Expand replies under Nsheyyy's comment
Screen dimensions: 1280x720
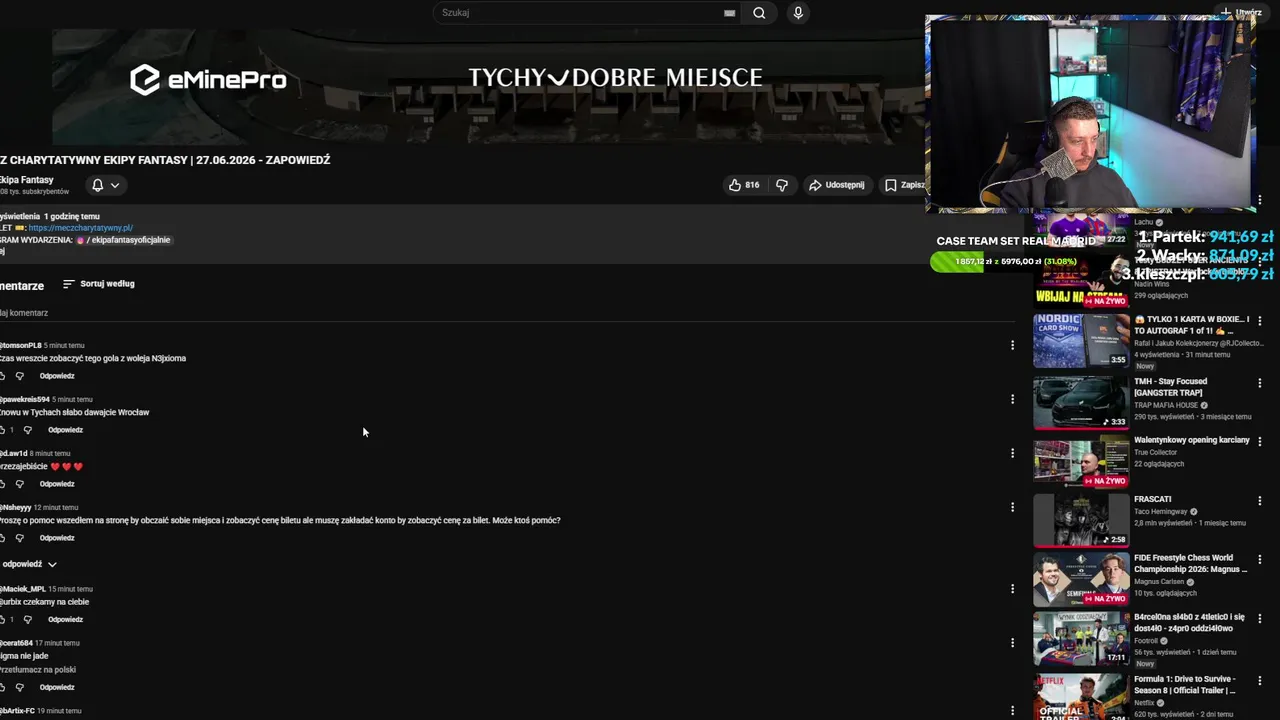[28, 564]
